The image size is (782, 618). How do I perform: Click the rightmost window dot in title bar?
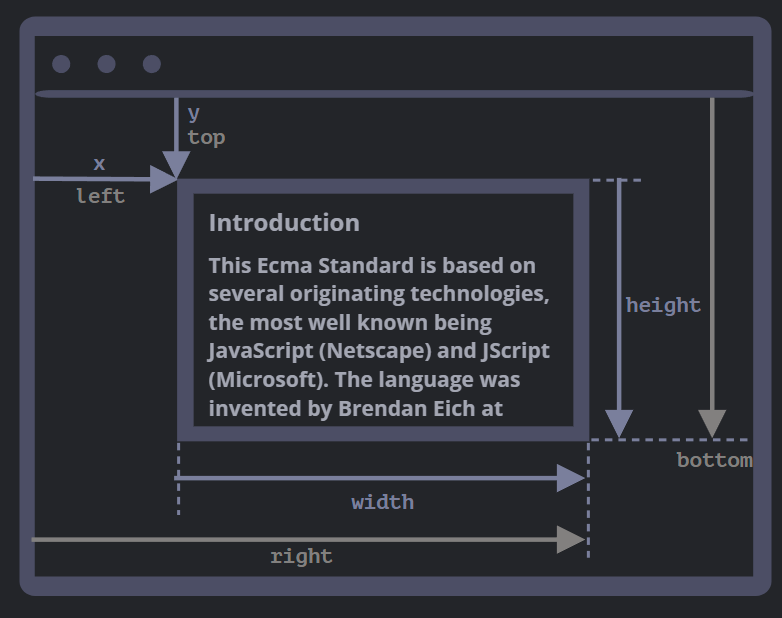152,64
